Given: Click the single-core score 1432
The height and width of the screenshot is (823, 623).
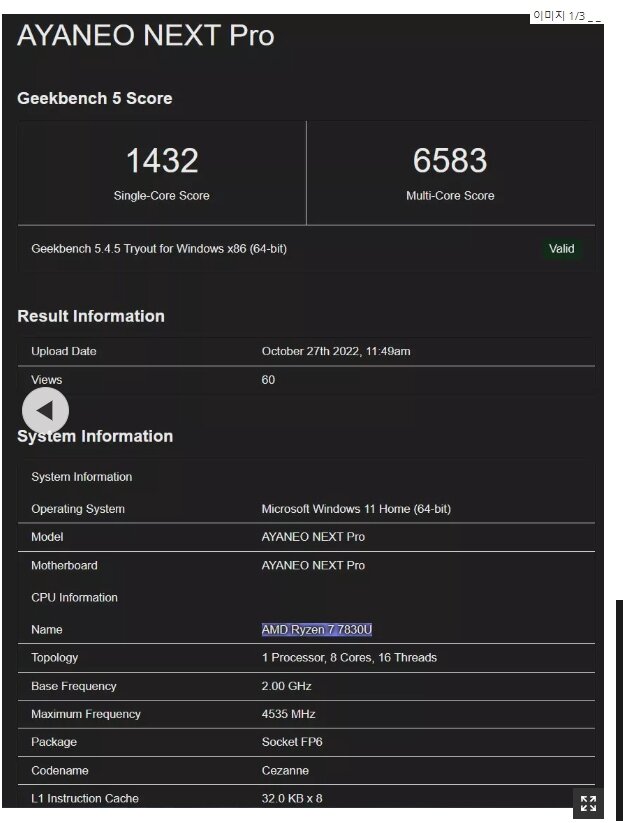Looking at the screenshot, I should pyautogui.click(x=162, y=160).
